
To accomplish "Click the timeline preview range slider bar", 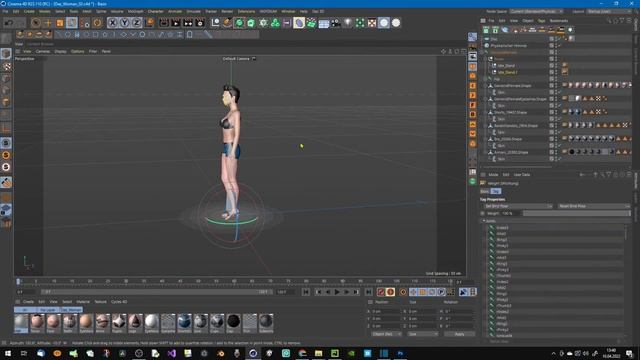I will (x=156, y=292).
